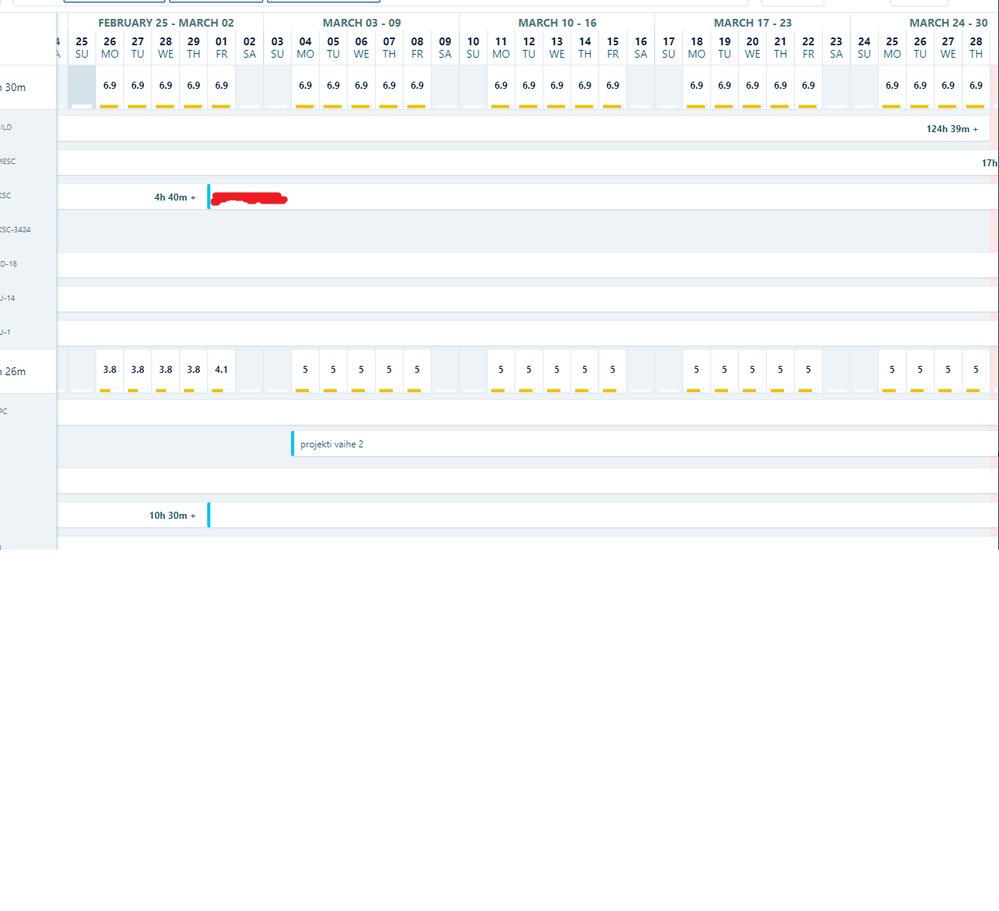Open the 3.8 capacity cell under 26 MO
Image resolution: width=999 pixels, height=911 pixels.
pyautogui.click(x=110, y=371)
